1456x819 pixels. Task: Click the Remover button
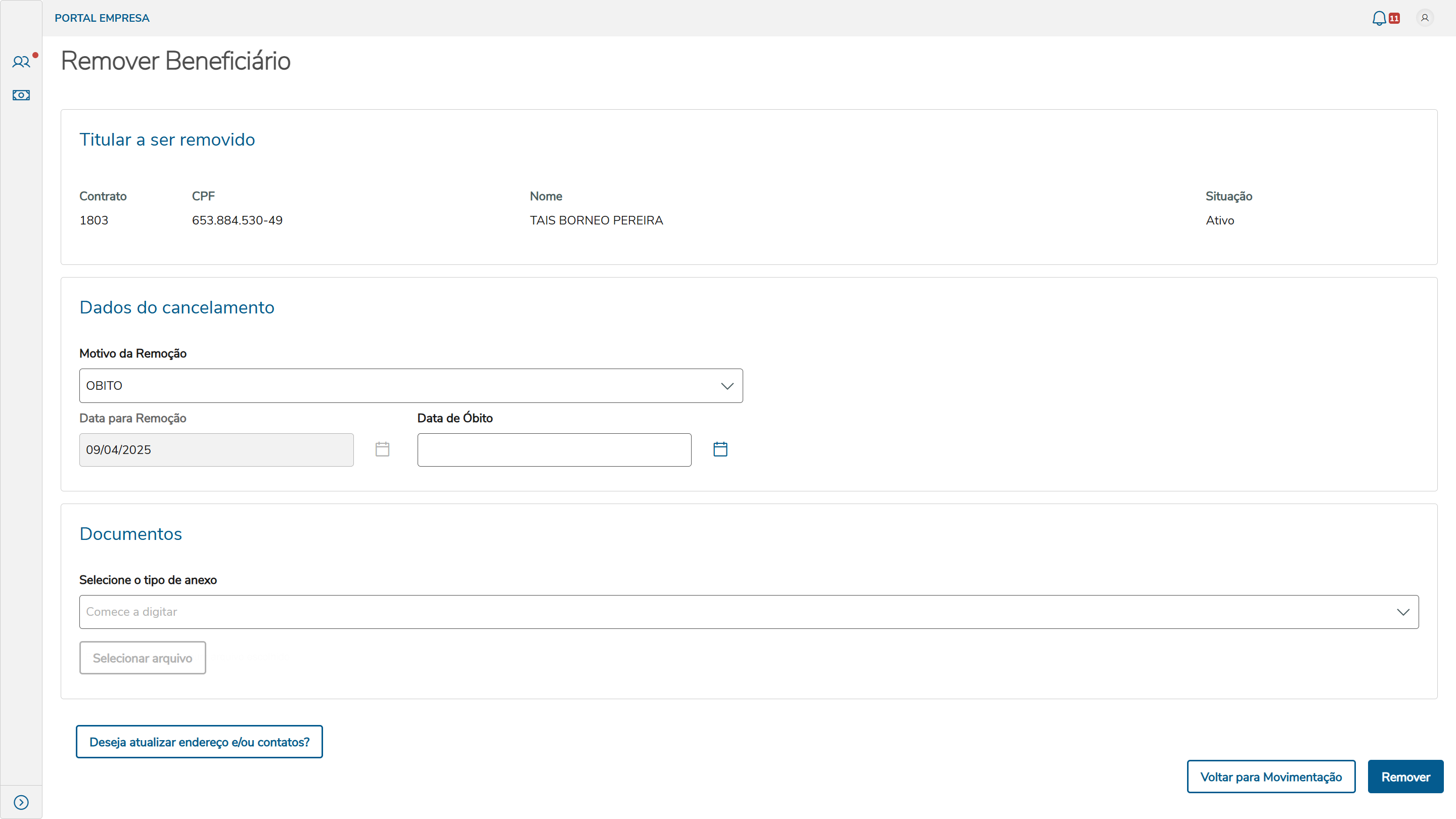click(x=1405, y=777)
